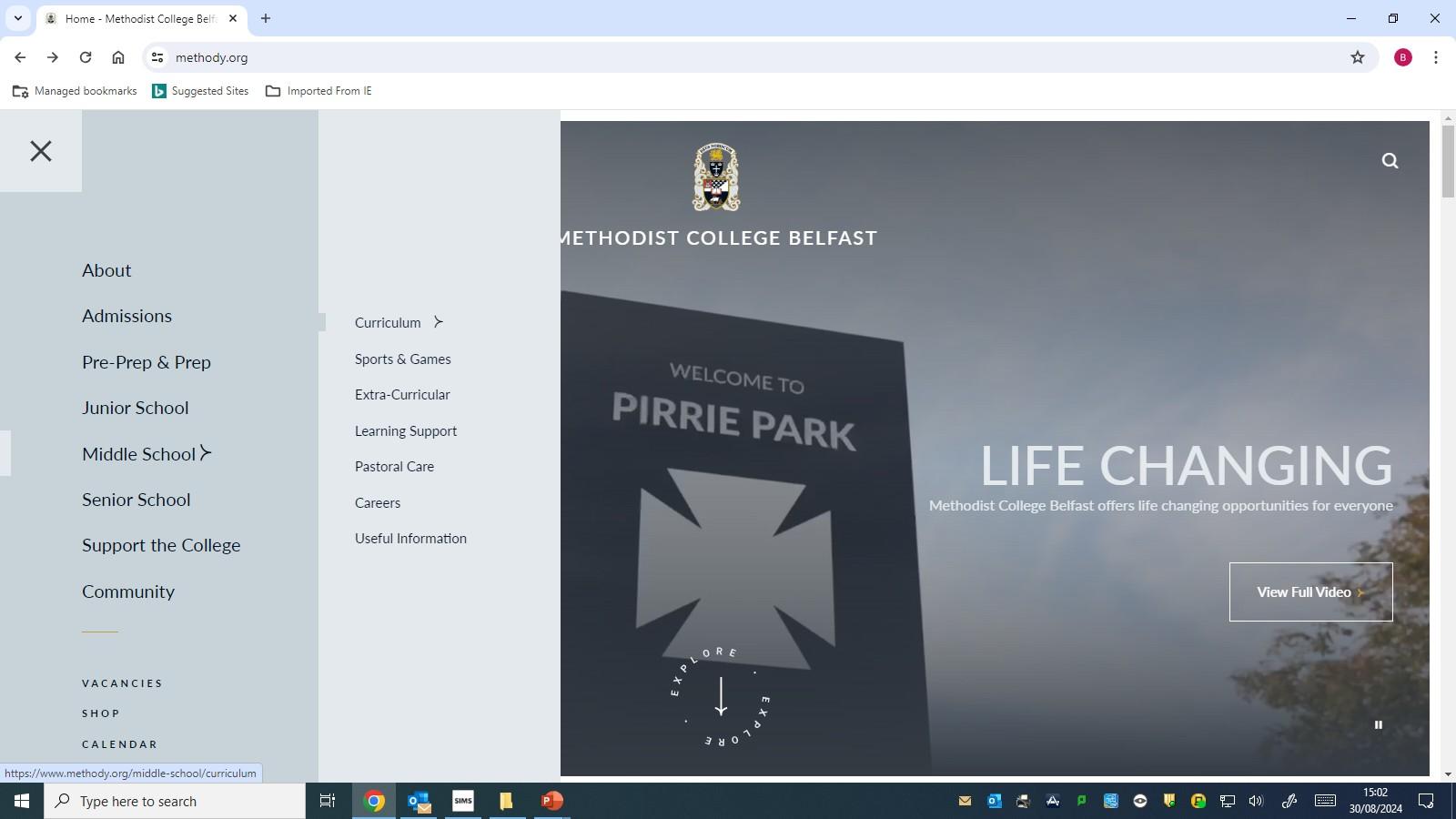Open the VACANCIES link
Screen dimensions: 1456x819
(x=122, y=683)
